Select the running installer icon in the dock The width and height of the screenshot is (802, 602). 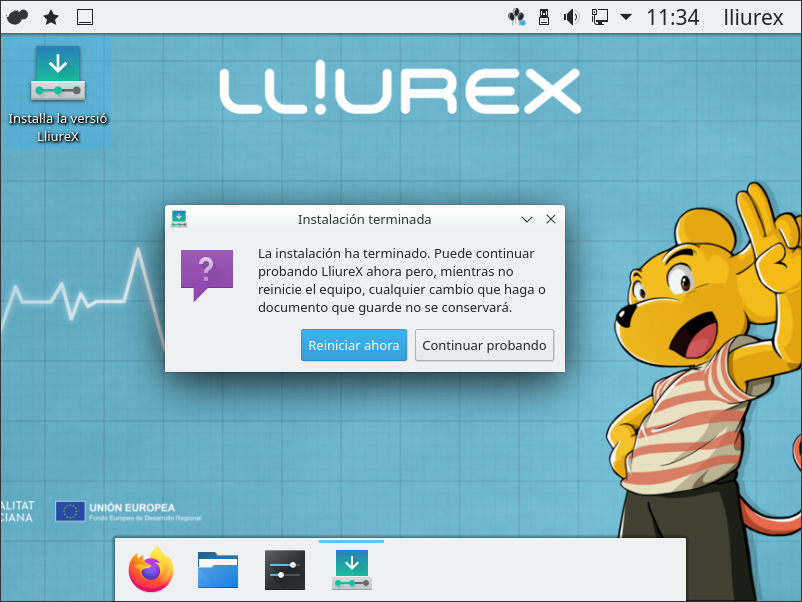click(351, 570)
